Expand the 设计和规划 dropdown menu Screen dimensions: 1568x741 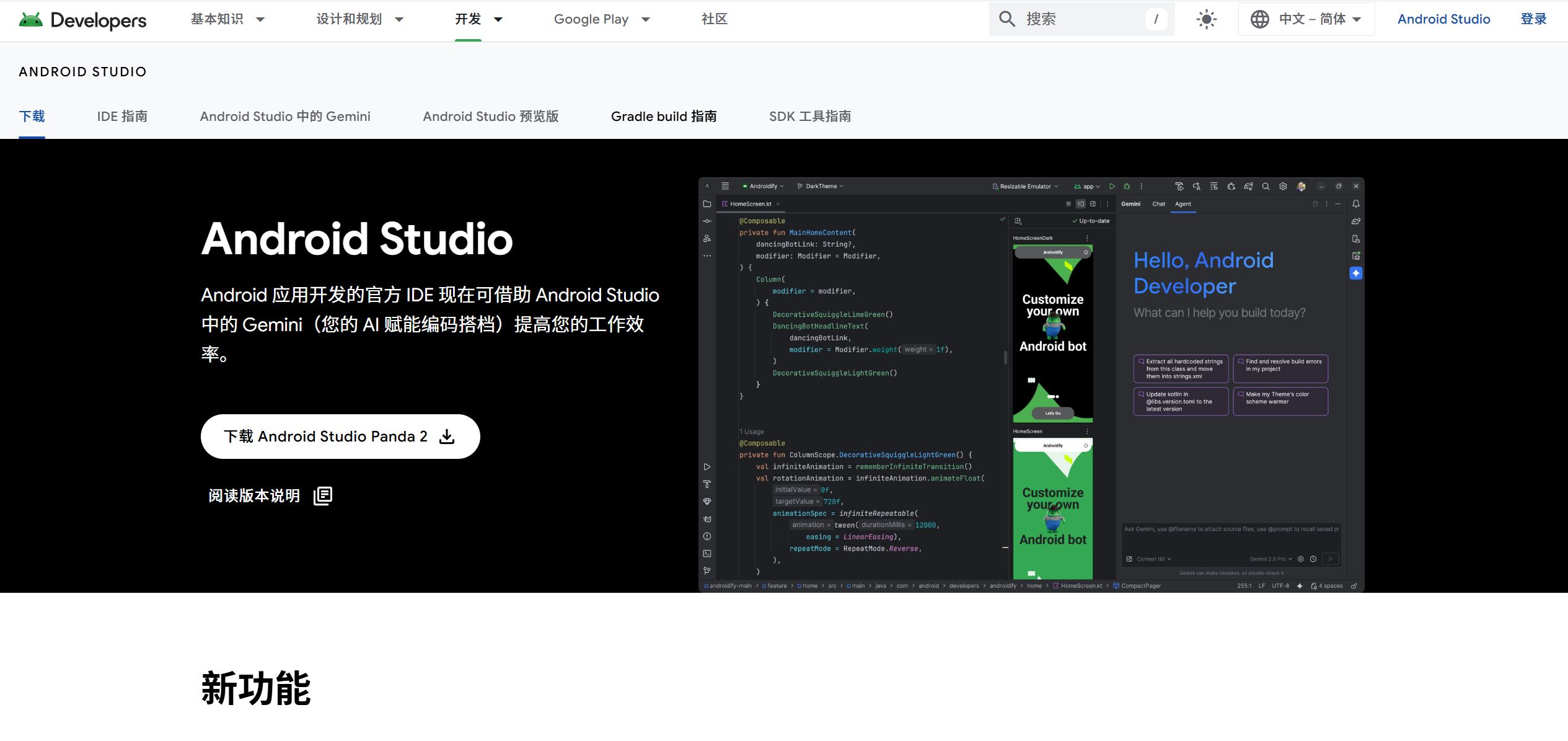coord(359,19)
